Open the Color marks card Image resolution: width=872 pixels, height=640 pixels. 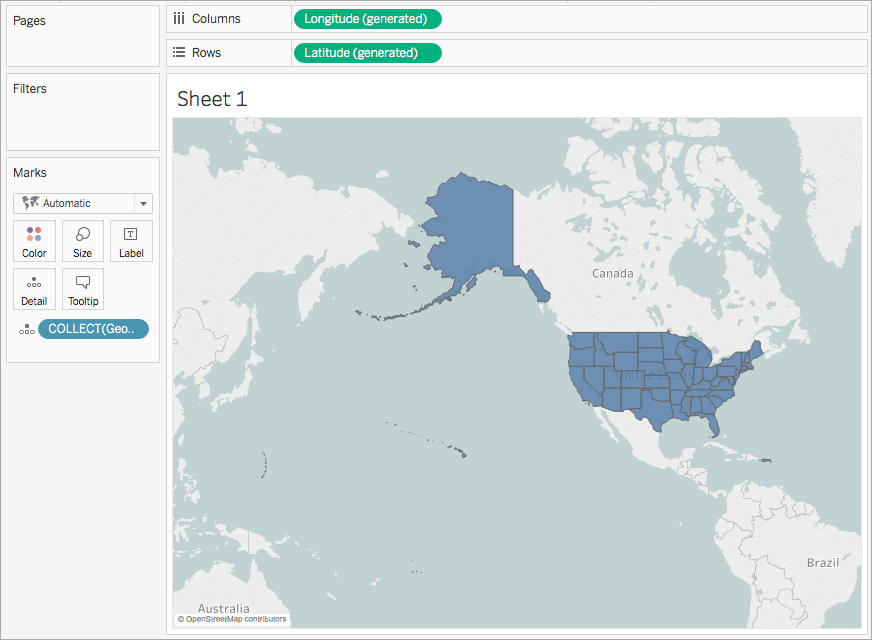(34, 241)
